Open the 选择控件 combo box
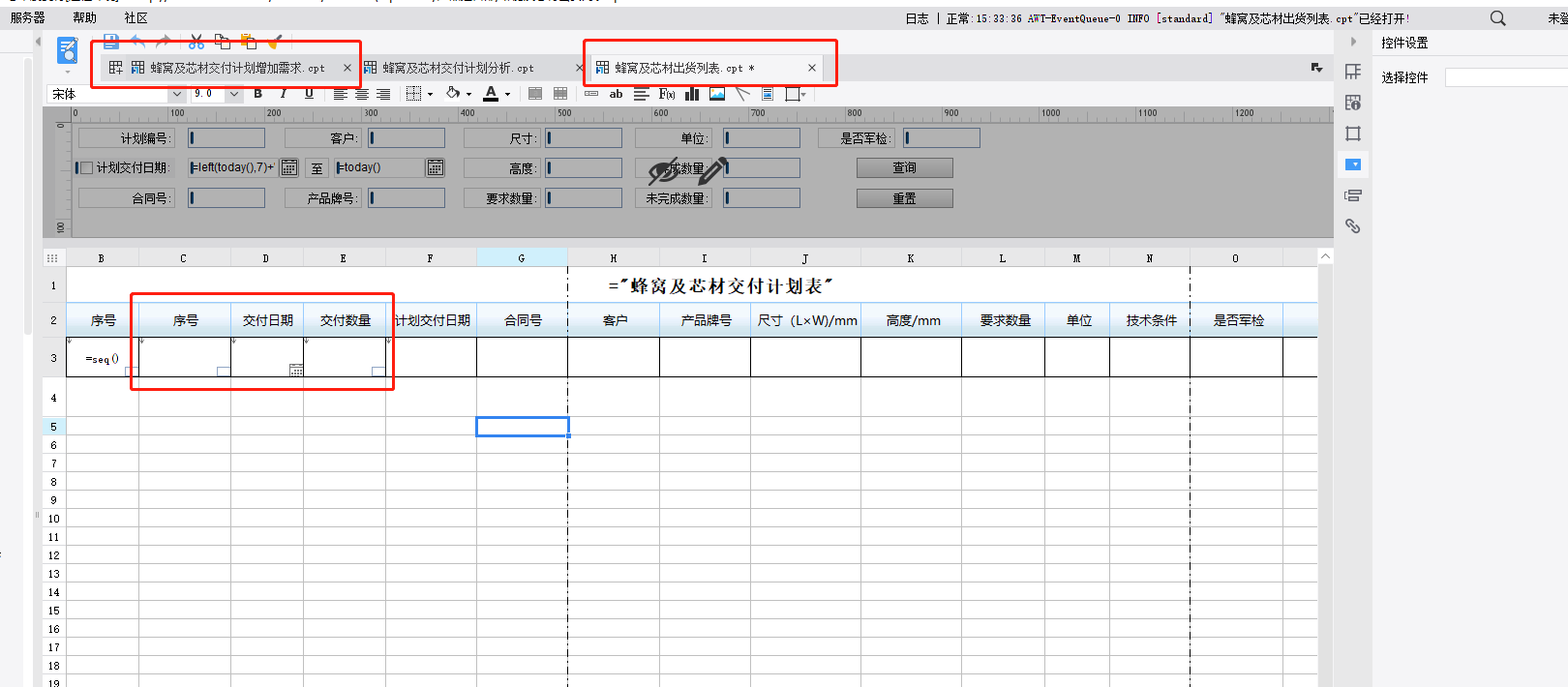 tap(1506, 77)
